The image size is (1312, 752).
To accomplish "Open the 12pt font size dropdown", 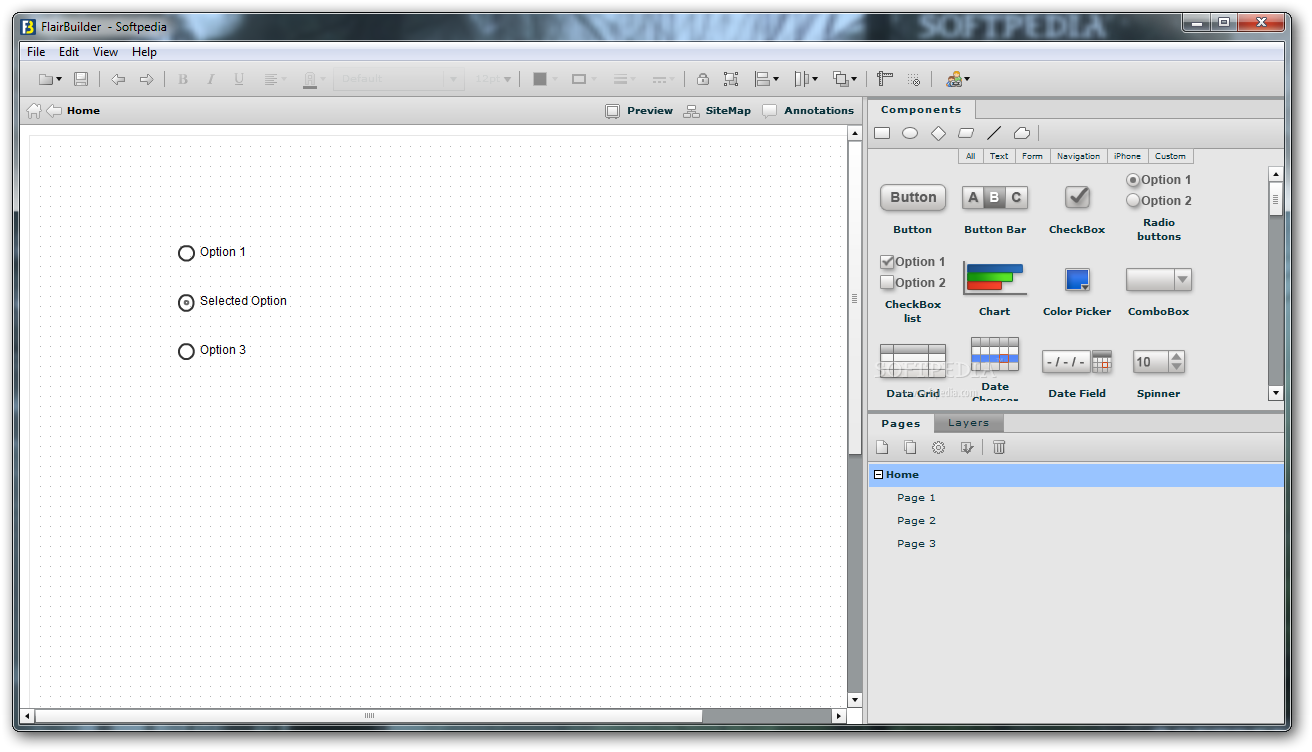I will coord(493,79).
